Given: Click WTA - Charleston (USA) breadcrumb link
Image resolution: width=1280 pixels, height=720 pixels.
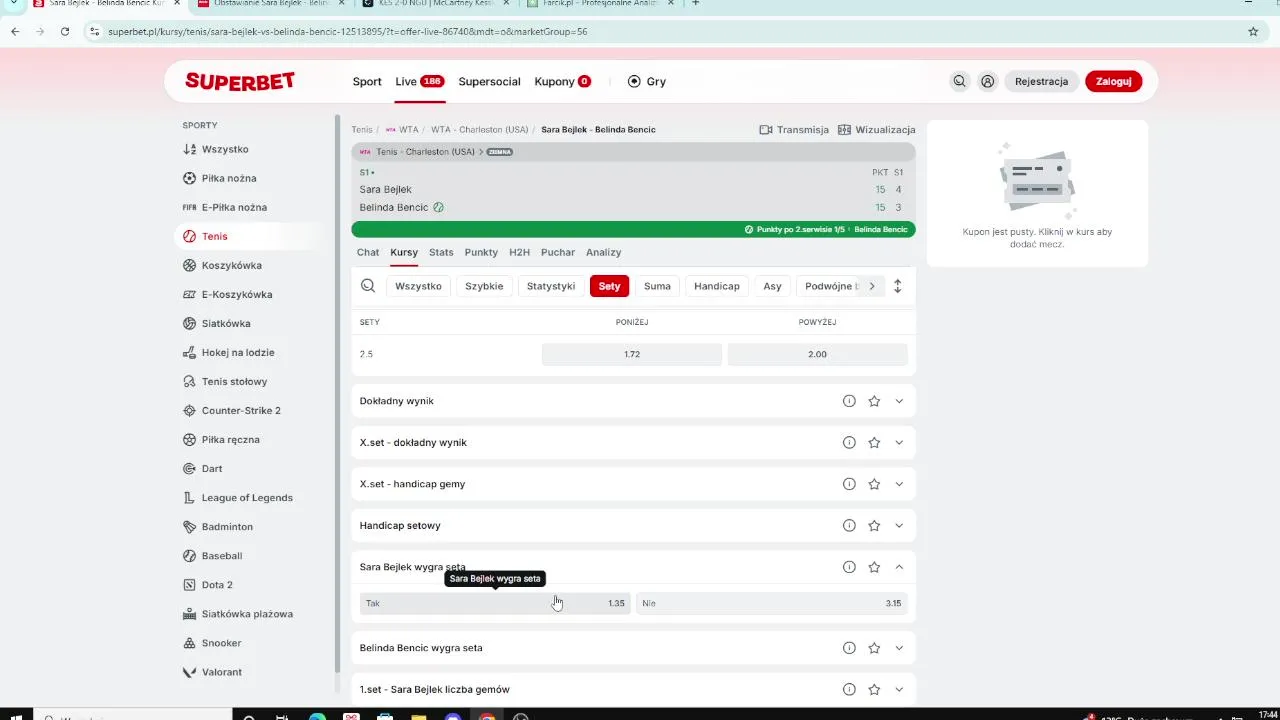Looking at the screenshot, I should pos(480,130).
